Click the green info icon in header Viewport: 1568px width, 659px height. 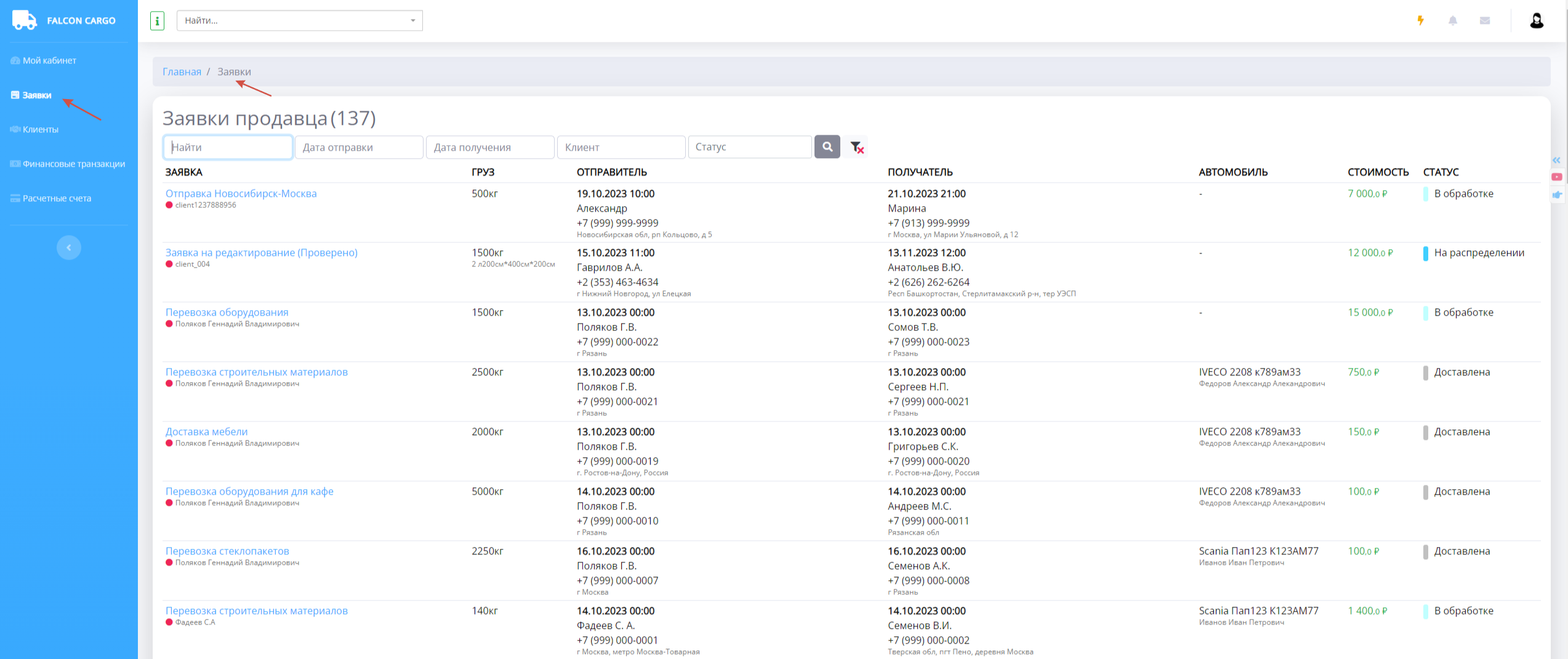[157, 21]
